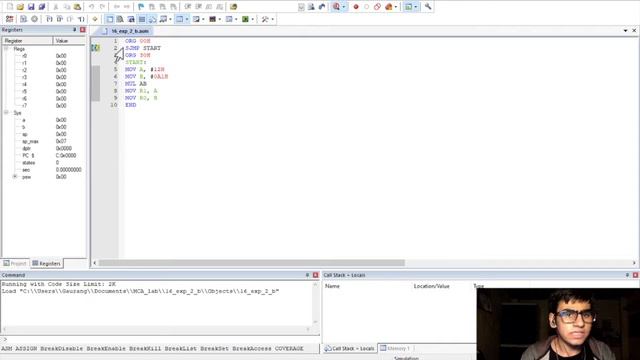Open a file using the folder icon
The height and width of the screenshot is (360, 640).
pos(20,7)
